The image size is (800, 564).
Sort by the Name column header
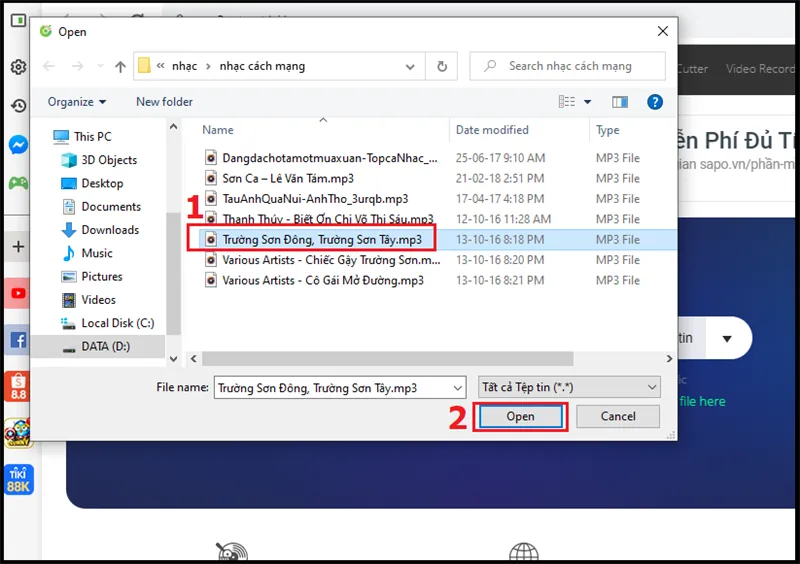pyautogui.click(x=218, y=130)
